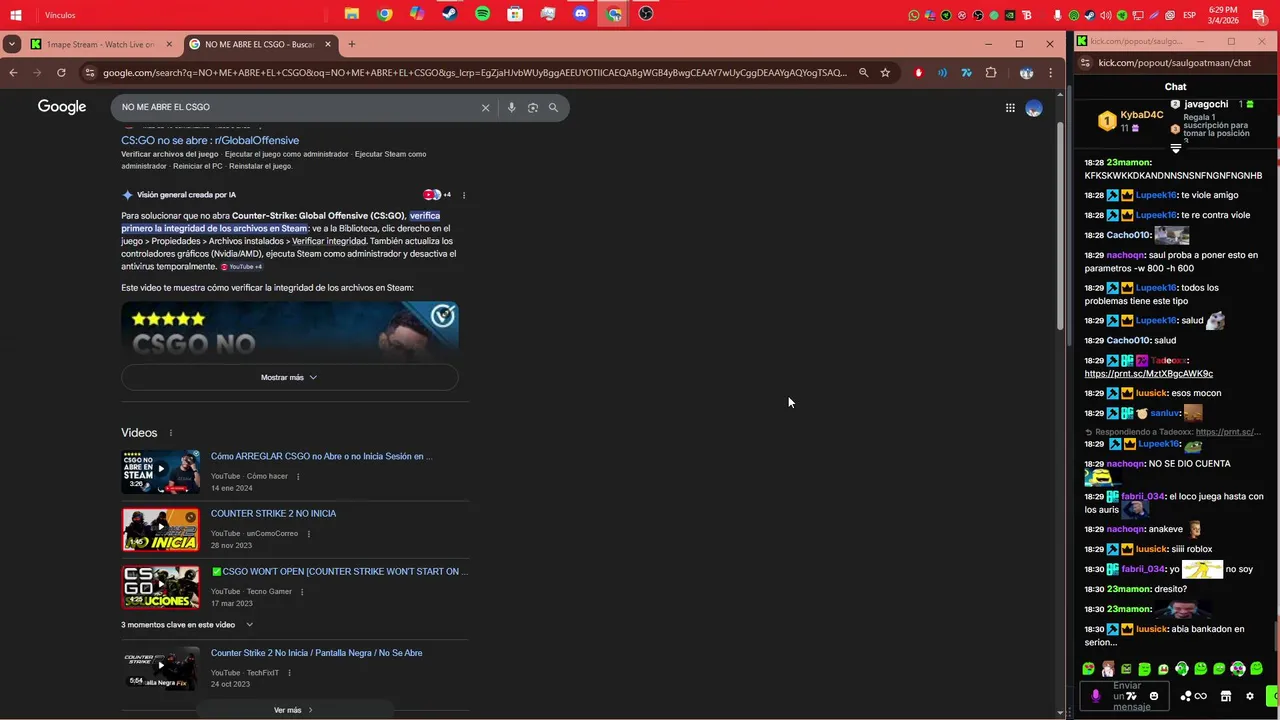Click the Google logo

coord(62,107)
